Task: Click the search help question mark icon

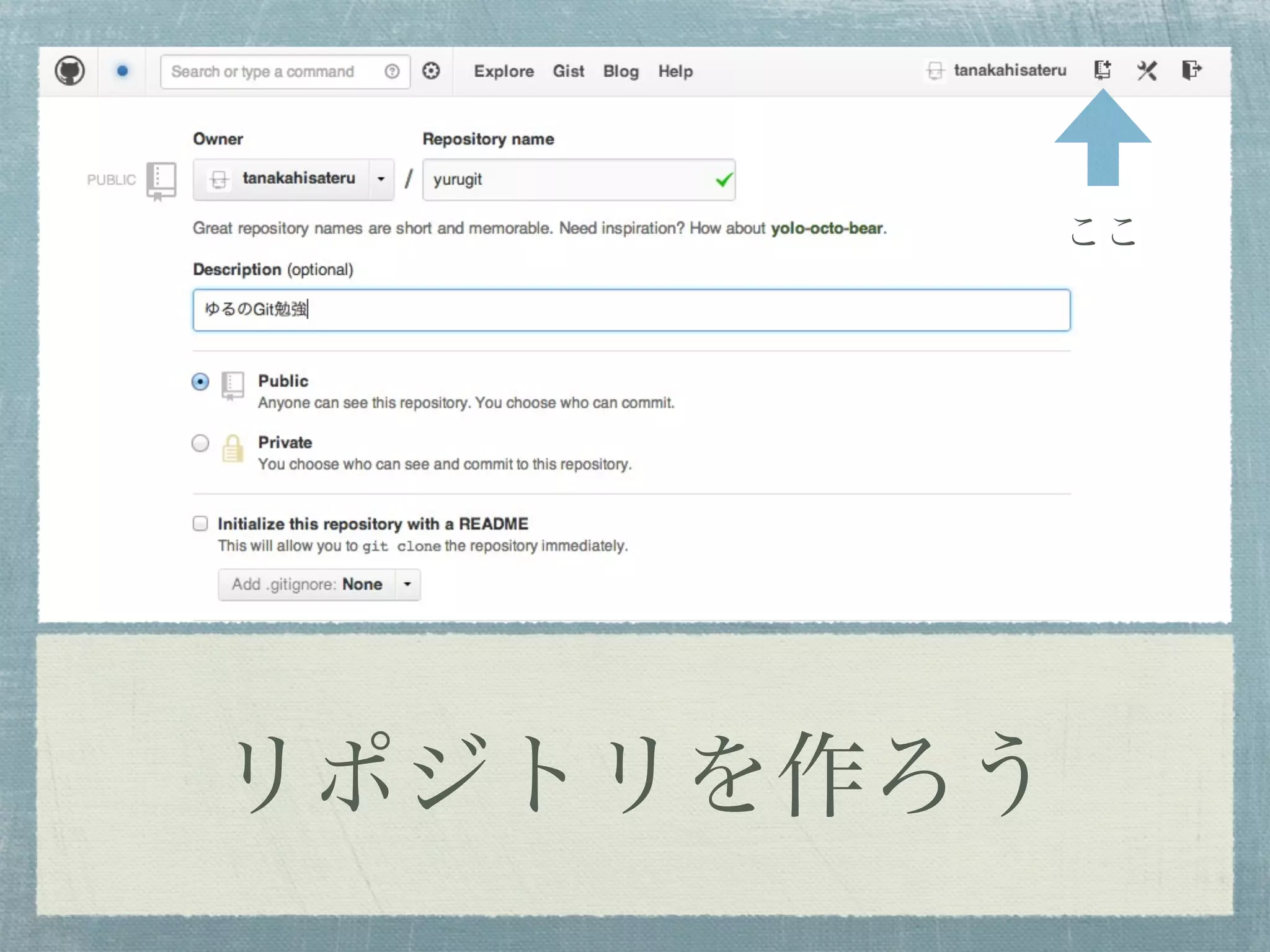Action: coord(392,71)
